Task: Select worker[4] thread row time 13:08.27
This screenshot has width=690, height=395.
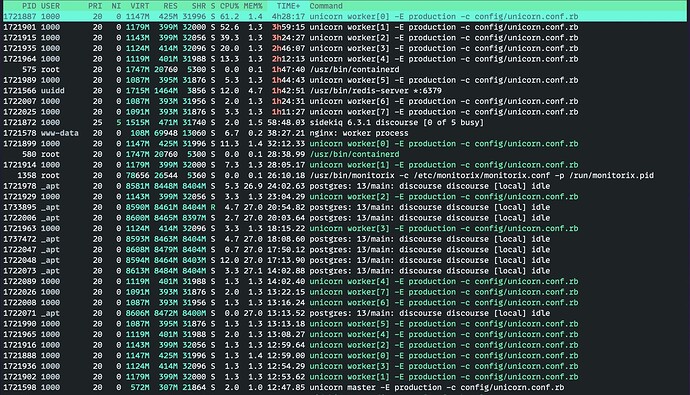Action: tap(345, 334)
